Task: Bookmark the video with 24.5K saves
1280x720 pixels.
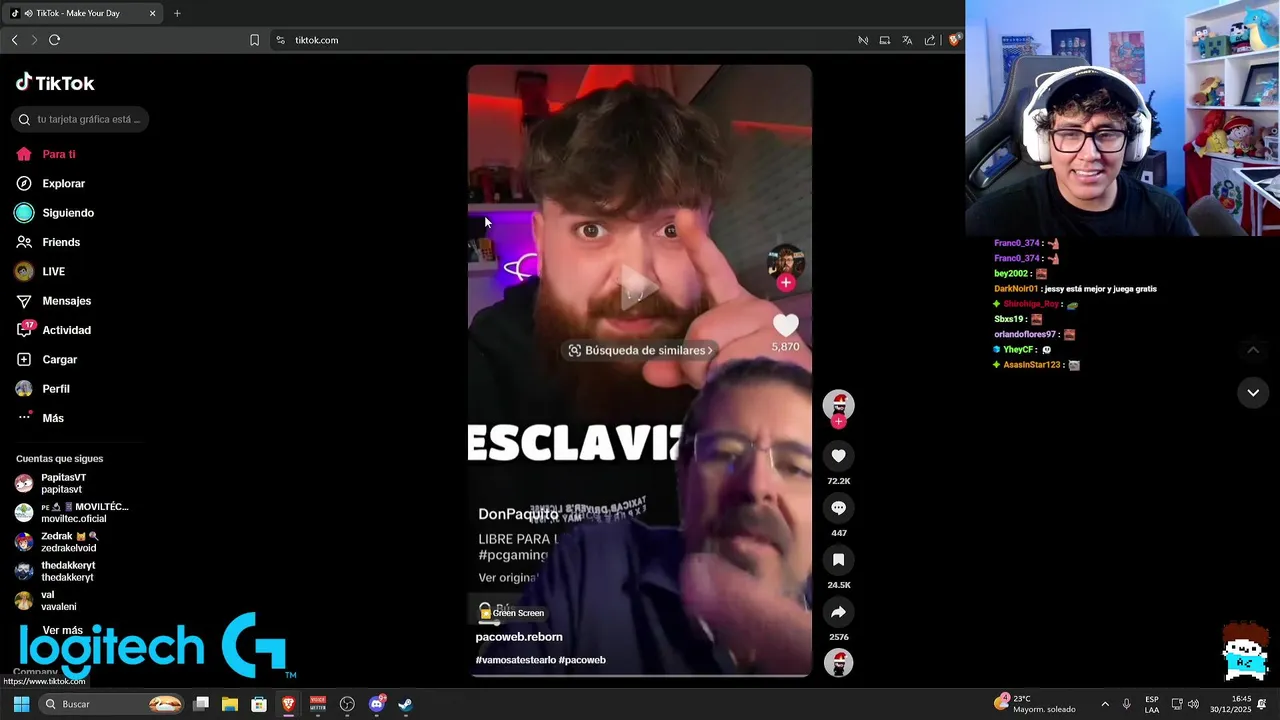Action: 838,560
